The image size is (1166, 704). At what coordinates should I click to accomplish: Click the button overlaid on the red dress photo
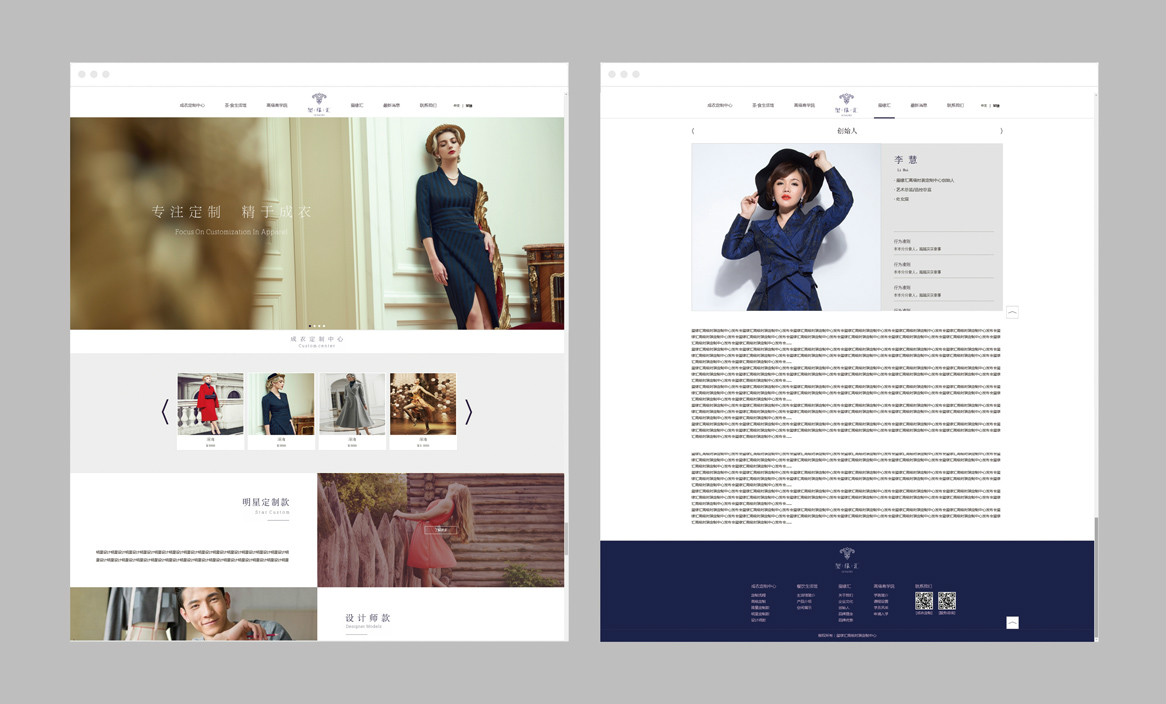coord(440,530)
